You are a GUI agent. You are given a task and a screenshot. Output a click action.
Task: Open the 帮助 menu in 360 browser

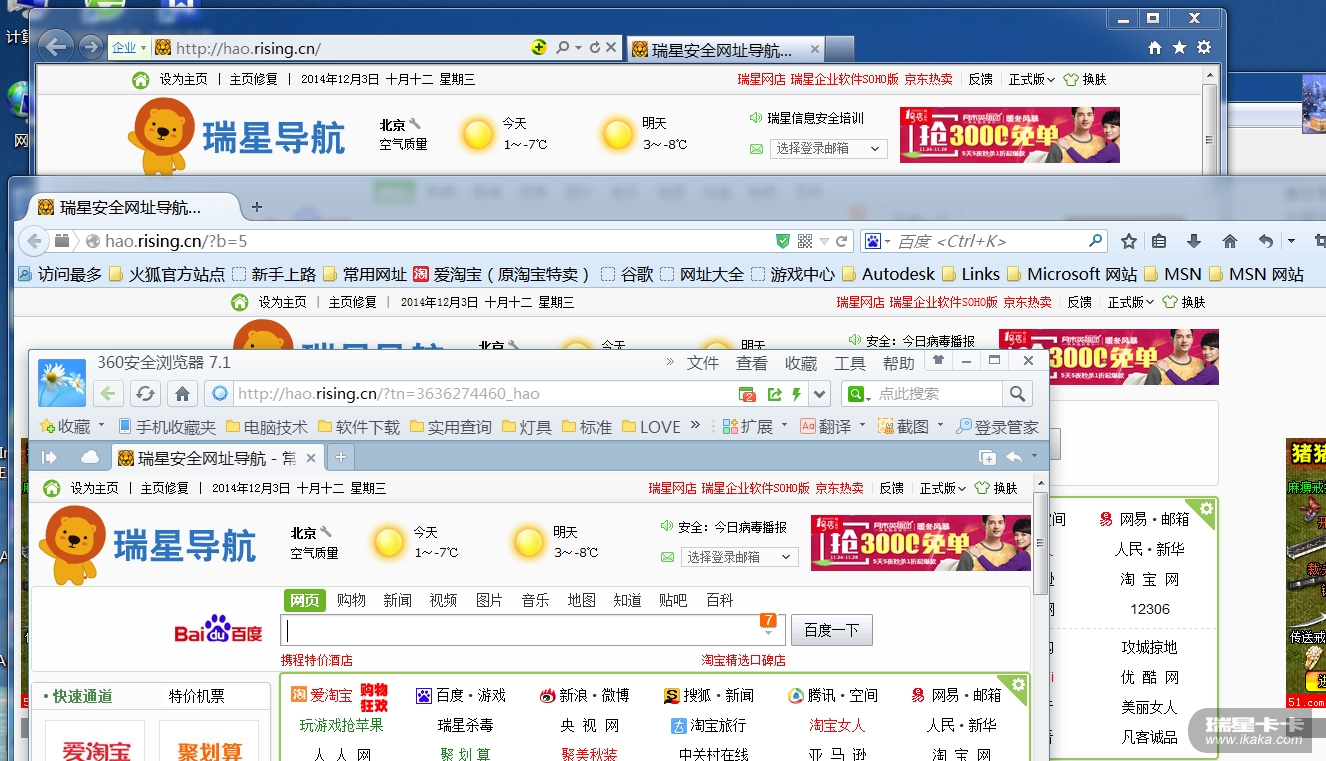899,363
